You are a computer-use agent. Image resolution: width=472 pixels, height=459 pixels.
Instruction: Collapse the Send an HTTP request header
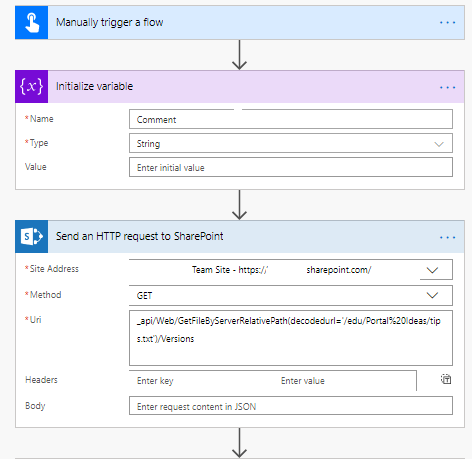(x=240, y=237)
